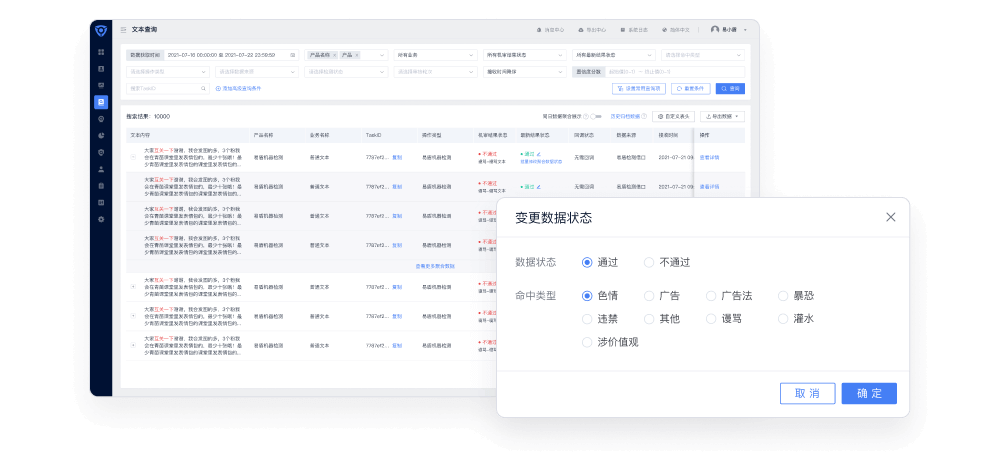Open the operation type select dropdown
Viewport: 1000px width, 467px height.
(x=168, y=72)
